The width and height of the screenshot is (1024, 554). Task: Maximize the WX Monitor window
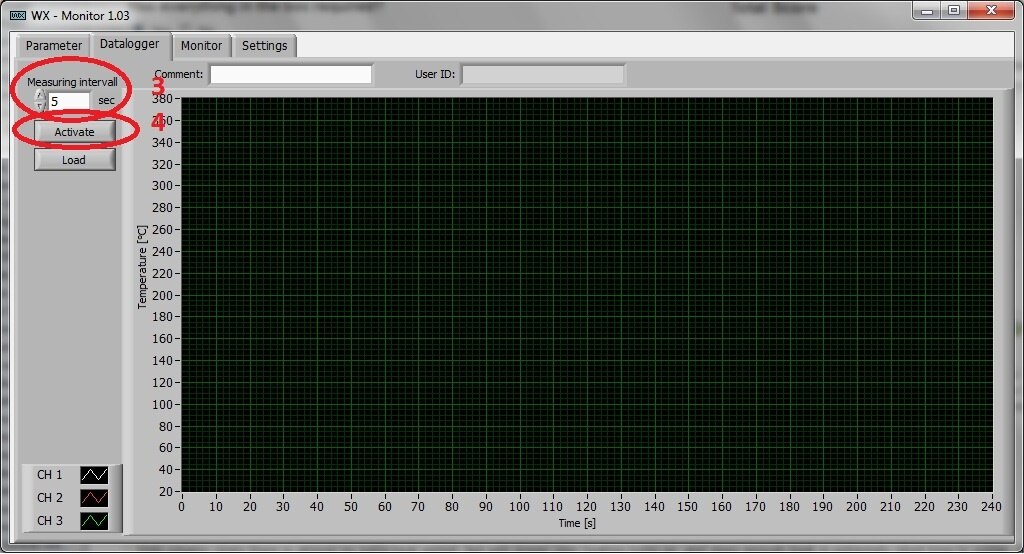(x=954, y=10)
